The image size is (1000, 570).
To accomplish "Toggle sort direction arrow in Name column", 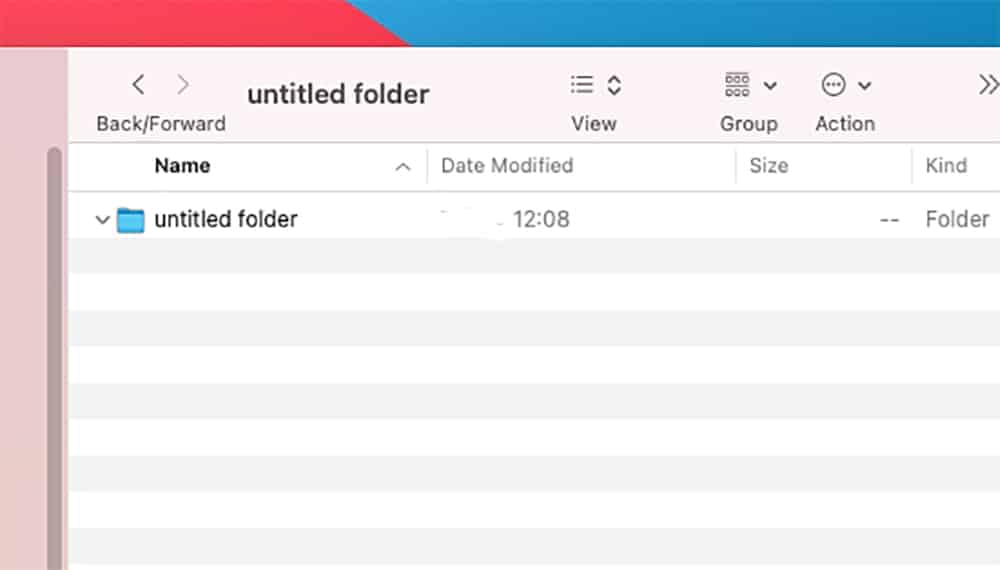I will (403, 167).
